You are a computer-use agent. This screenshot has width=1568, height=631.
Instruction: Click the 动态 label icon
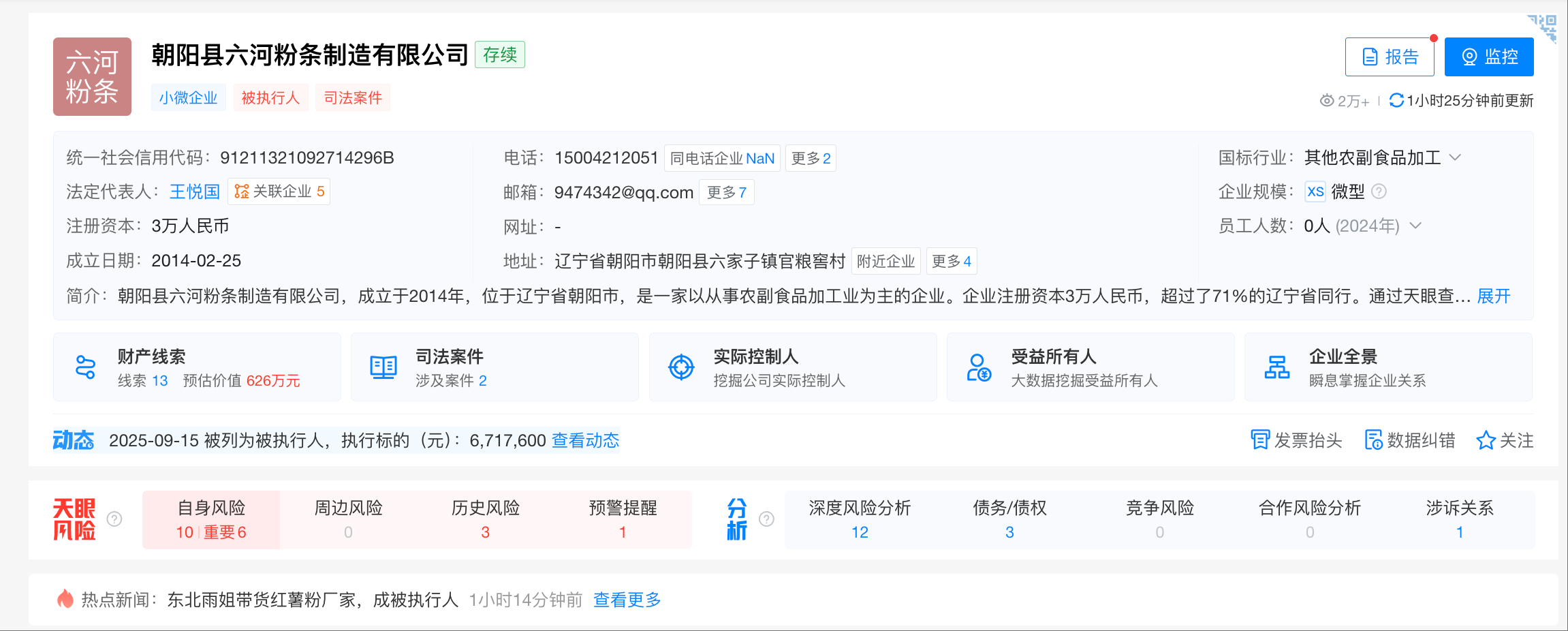coord(74,440)
